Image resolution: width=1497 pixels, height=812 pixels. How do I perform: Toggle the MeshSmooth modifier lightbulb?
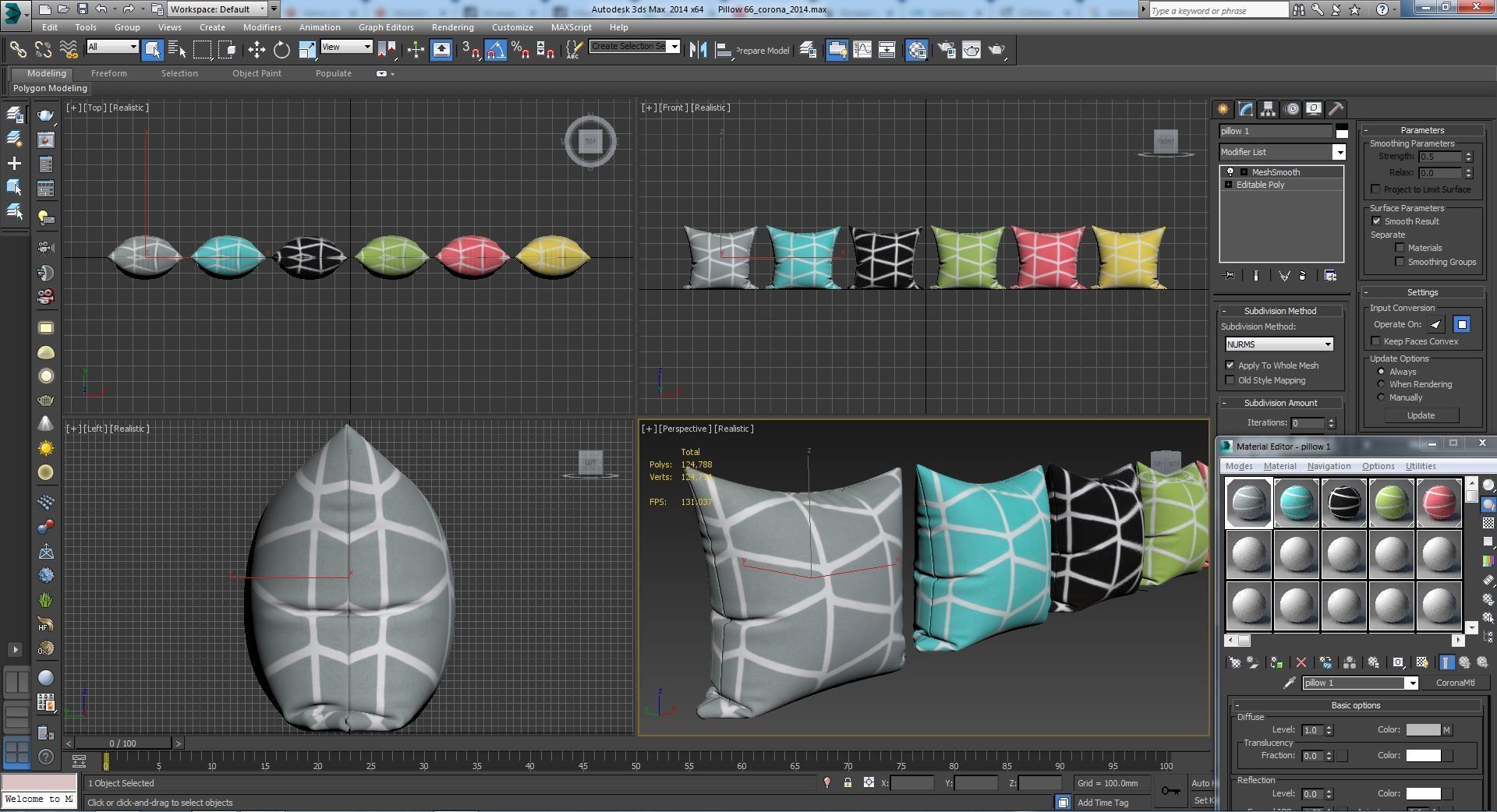tap(1230, 172)
